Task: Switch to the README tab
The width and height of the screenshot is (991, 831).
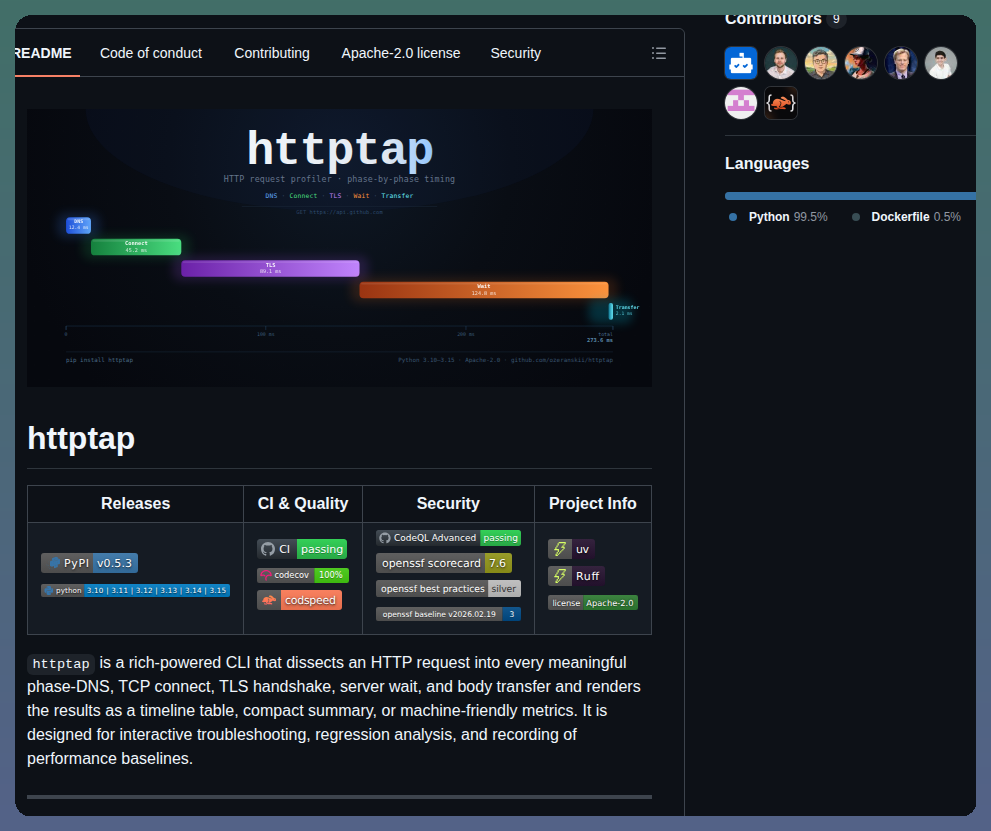Action: (x=42, y=53)
